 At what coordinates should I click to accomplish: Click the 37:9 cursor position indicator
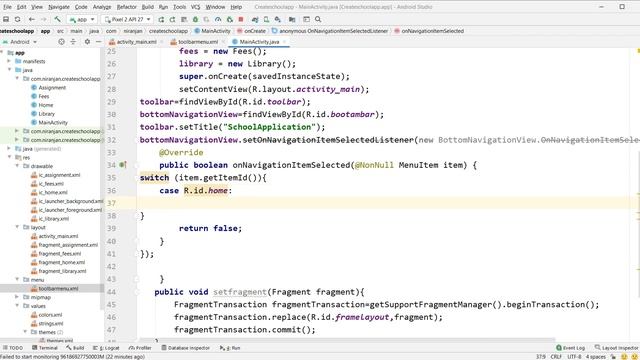(x=540, y=357)
